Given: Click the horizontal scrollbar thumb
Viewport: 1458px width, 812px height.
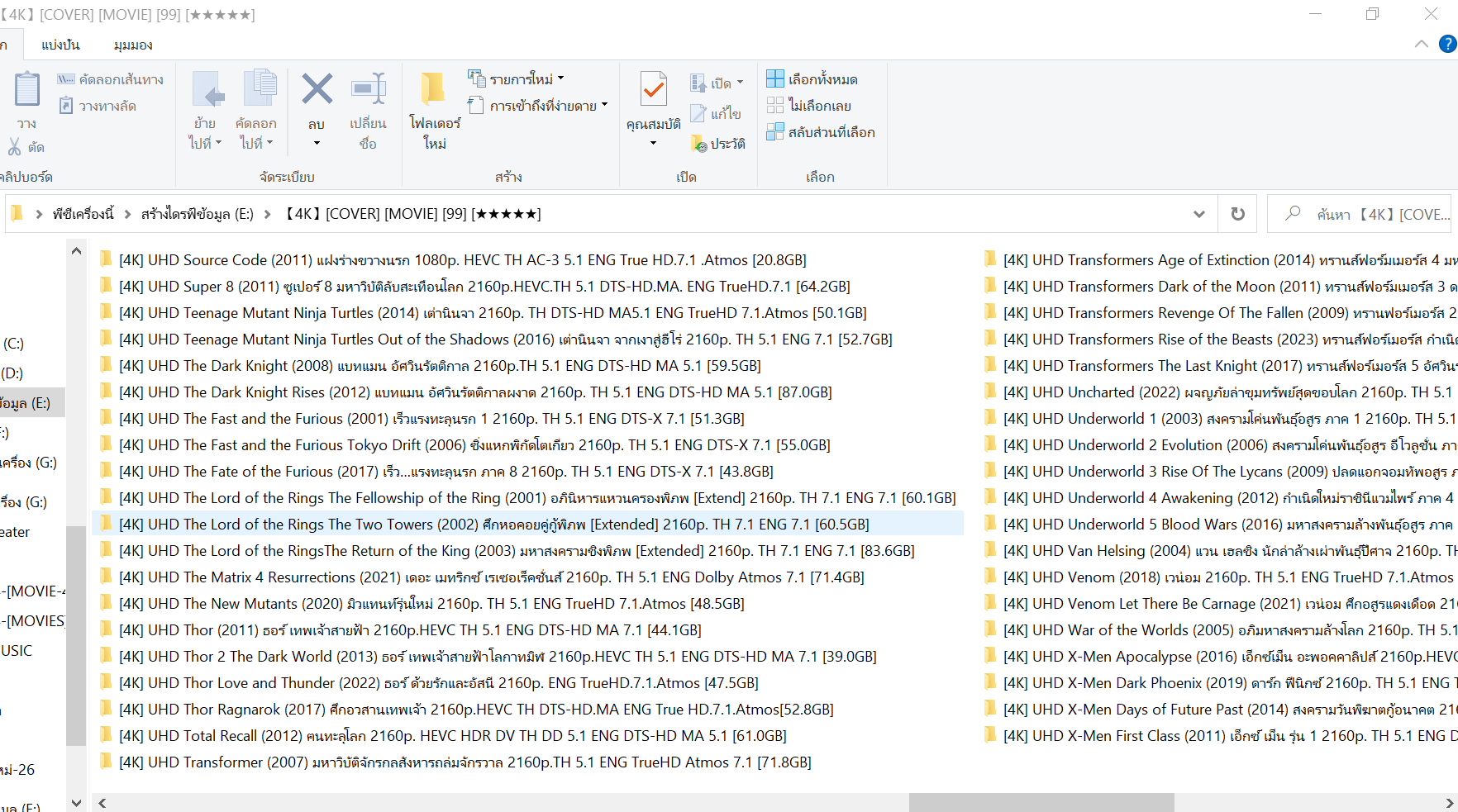Looking at the screenshot, I should point(1041,803).
